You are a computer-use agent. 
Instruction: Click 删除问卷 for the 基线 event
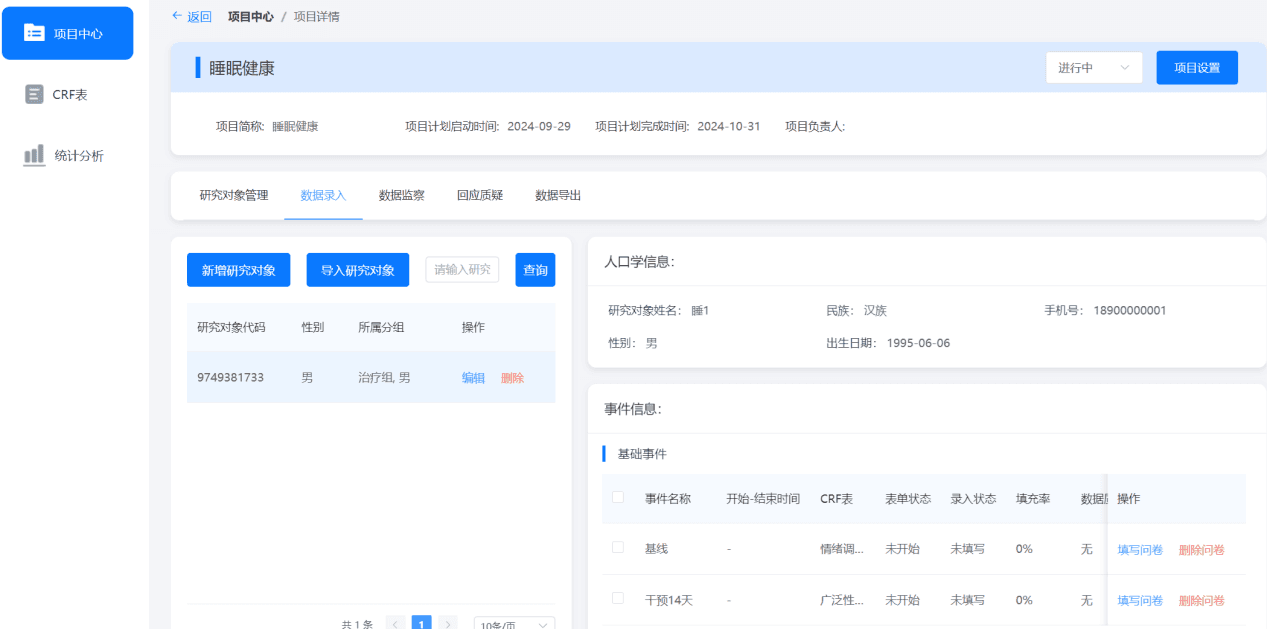click(x=1201, y=549)
